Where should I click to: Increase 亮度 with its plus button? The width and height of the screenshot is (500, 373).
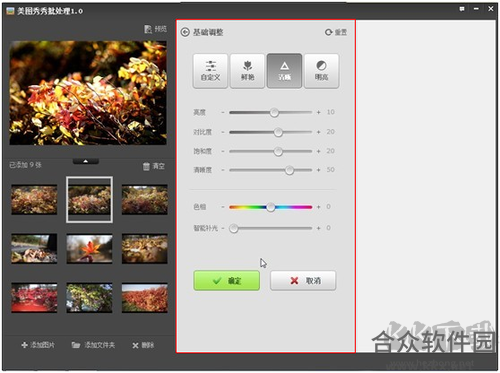(319, 112)
